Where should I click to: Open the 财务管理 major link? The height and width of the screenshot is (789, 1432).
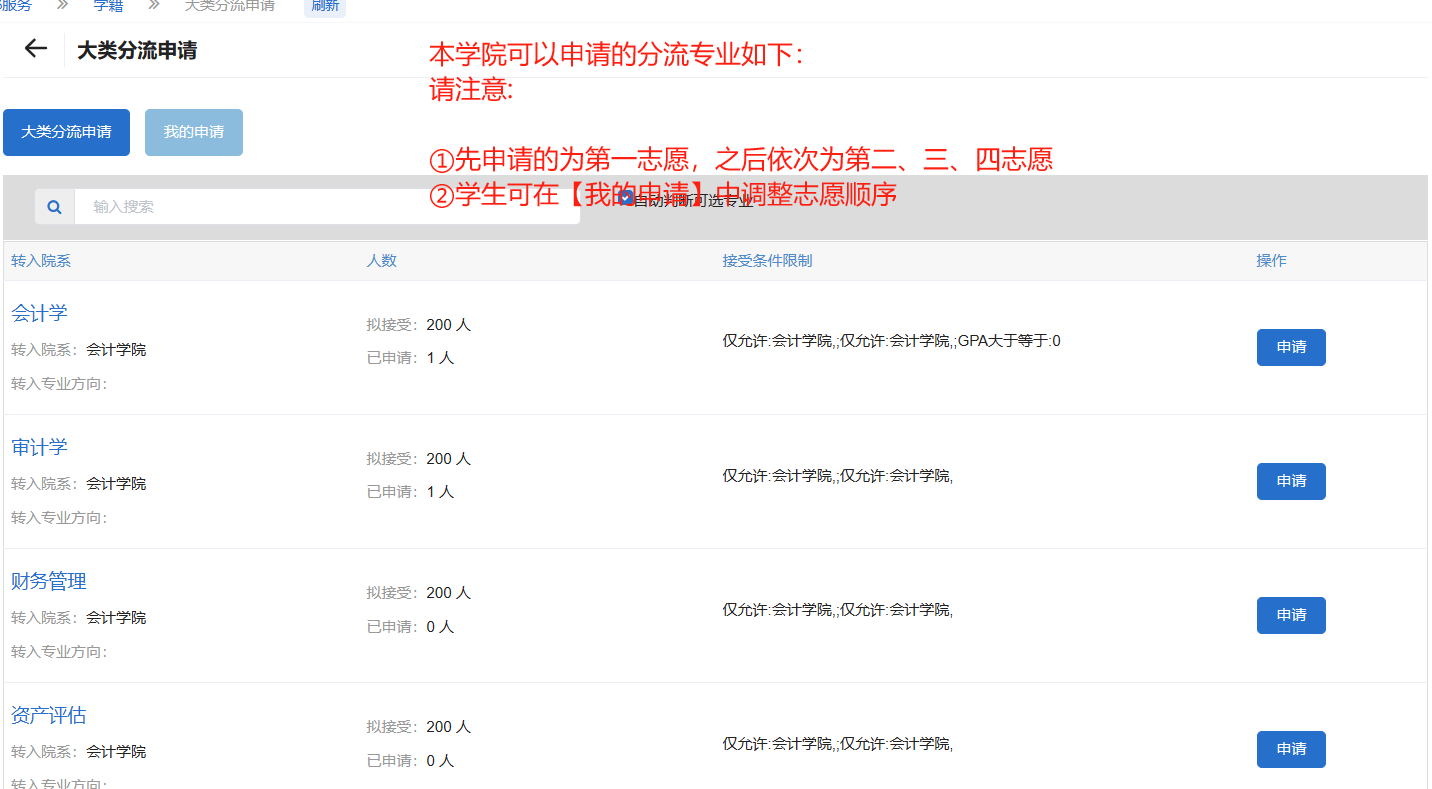click(49, 581)
